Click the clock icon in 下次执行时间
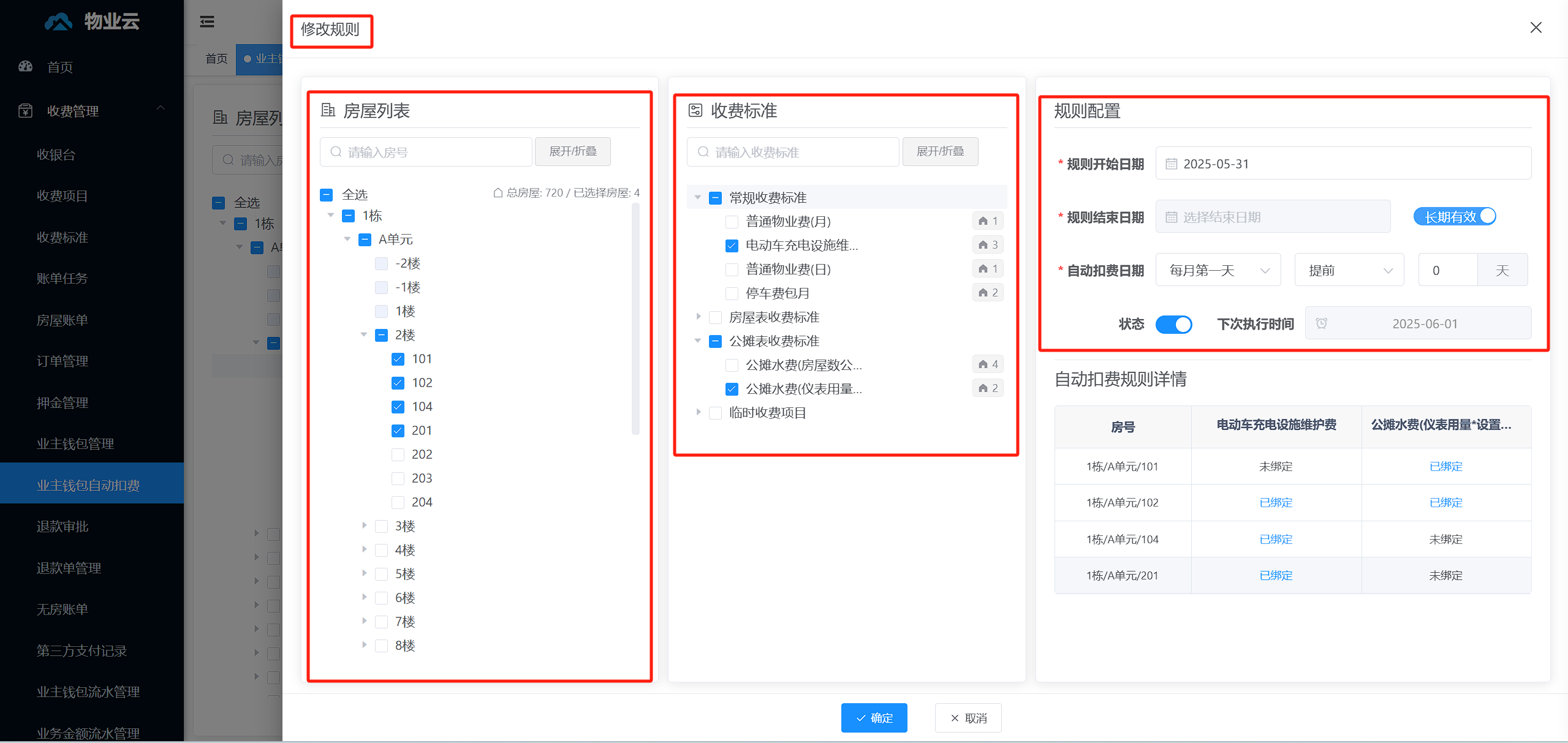The height and width of the screenshot is (743, 1568). pos(1322,323)
